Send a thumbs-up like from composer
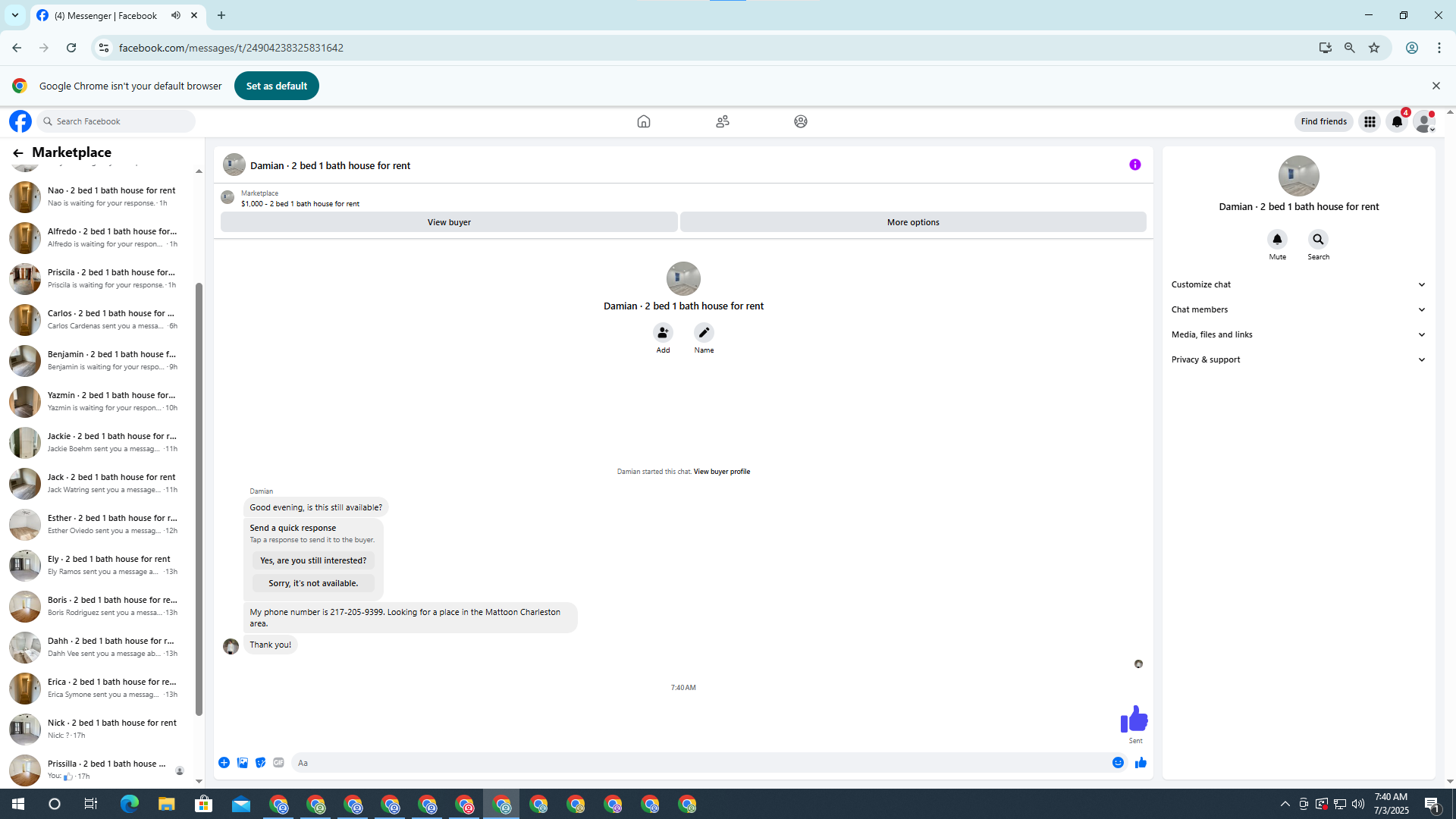 tap(1141, 763)
